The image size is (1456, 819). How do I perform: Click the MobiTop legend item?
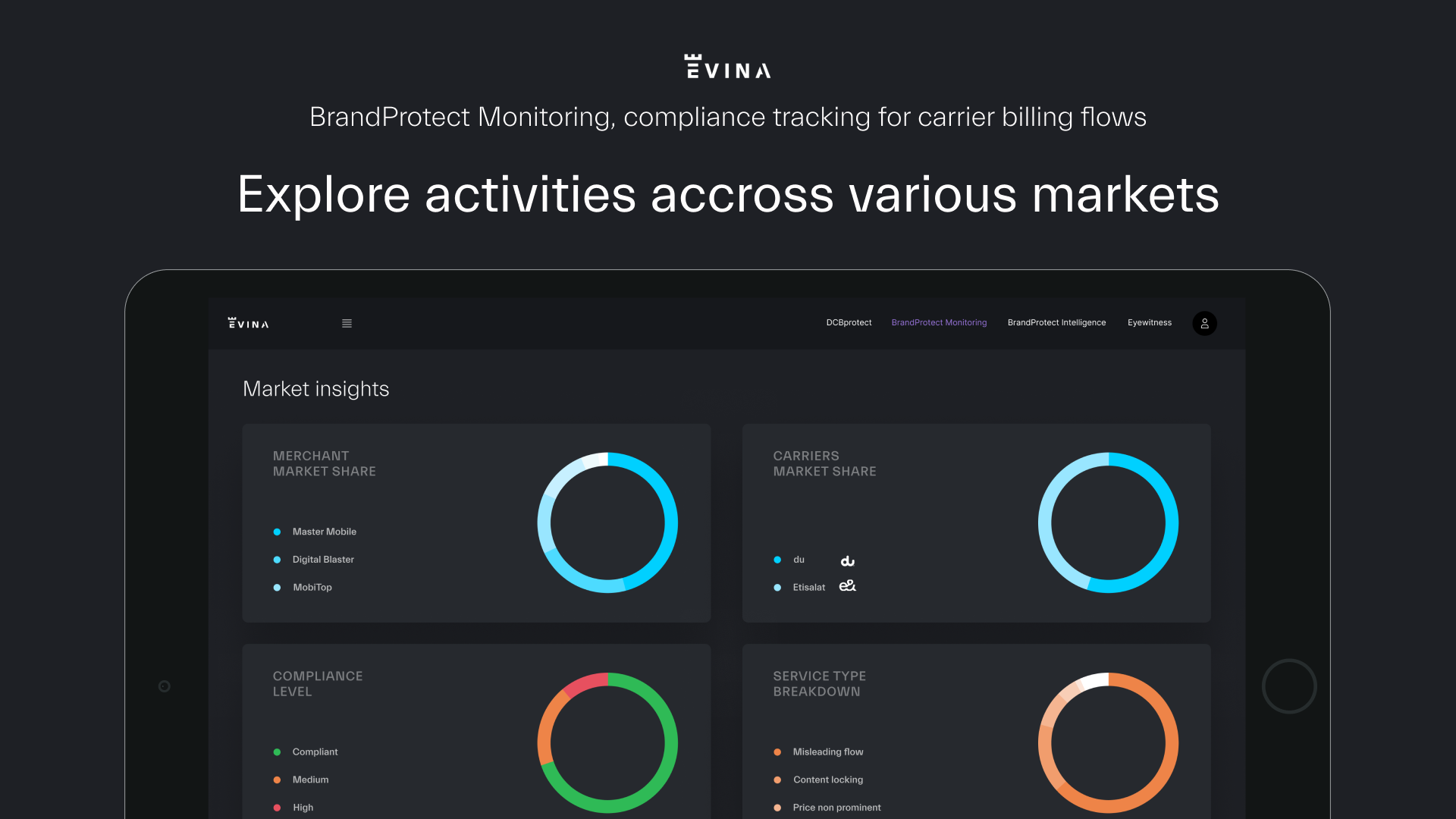click(x=312, y=588)
